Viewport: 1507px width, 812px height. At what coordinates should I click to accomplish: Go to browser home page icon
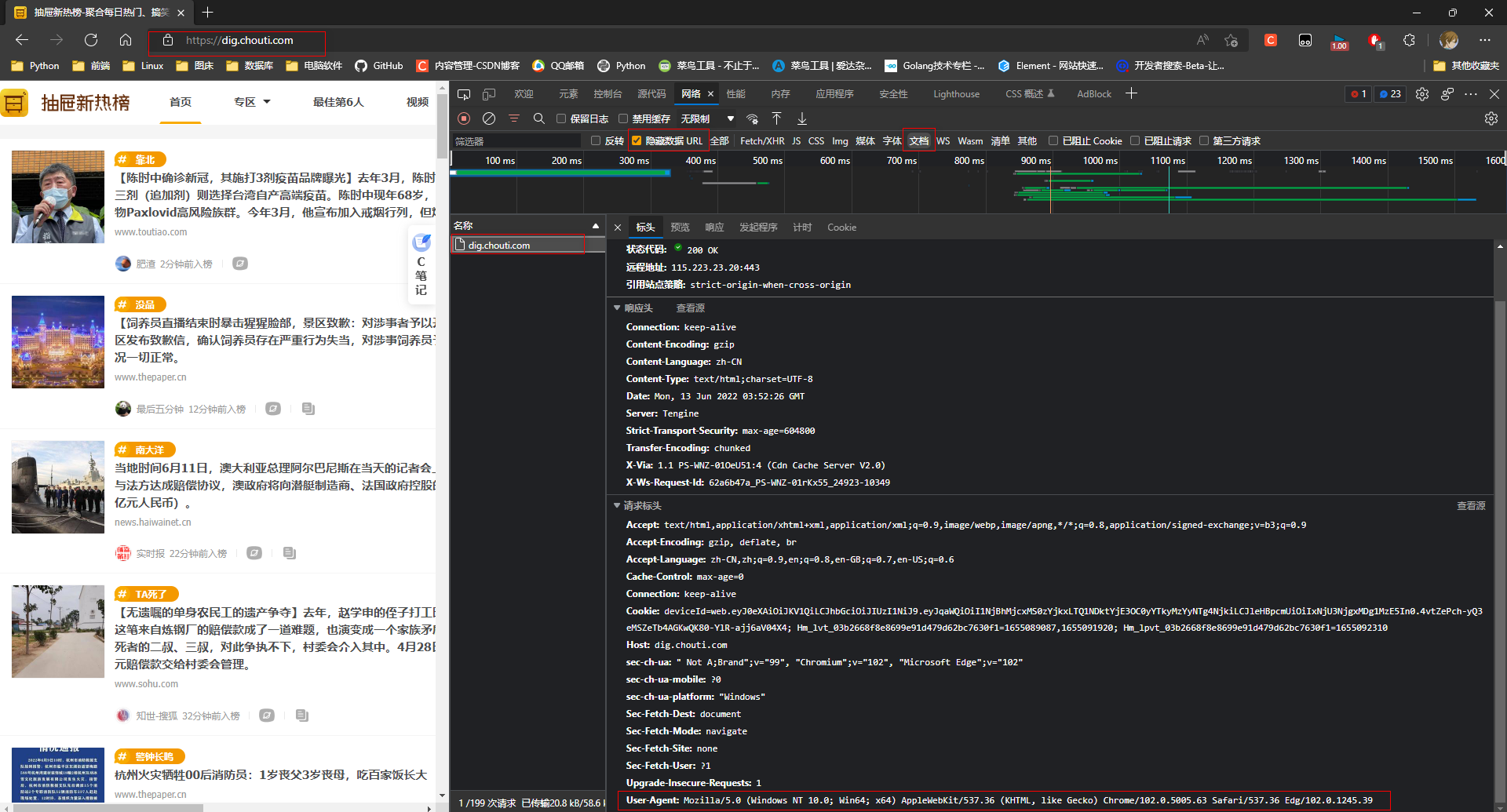pyautogui.click(x=126, y=40)
